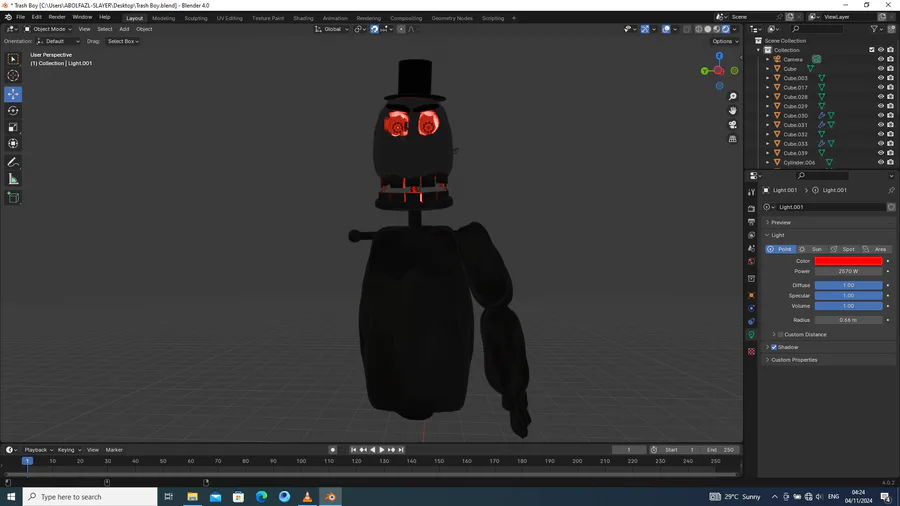Switch to Material Preview shading
The image size is (900, 506).
pos(717,29)
